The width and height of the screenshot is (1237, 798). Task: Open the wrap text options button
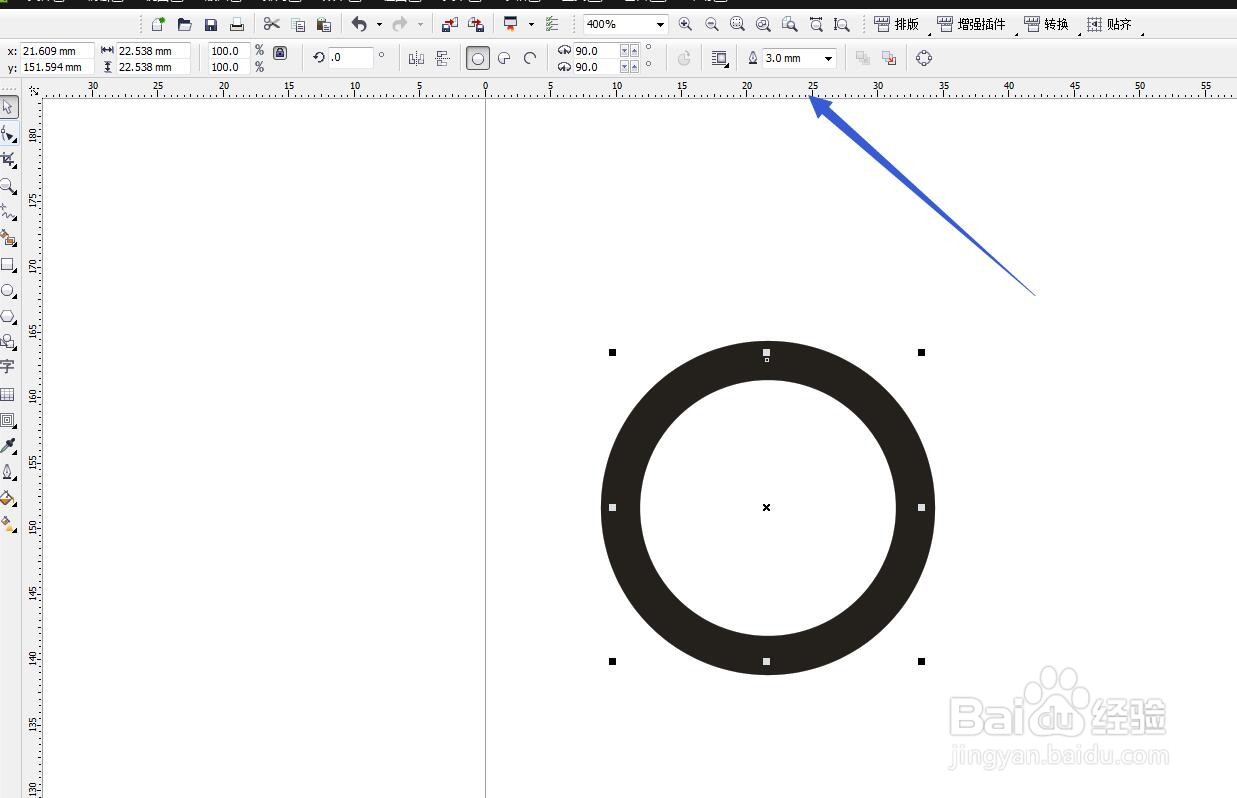tap(719, 58)
